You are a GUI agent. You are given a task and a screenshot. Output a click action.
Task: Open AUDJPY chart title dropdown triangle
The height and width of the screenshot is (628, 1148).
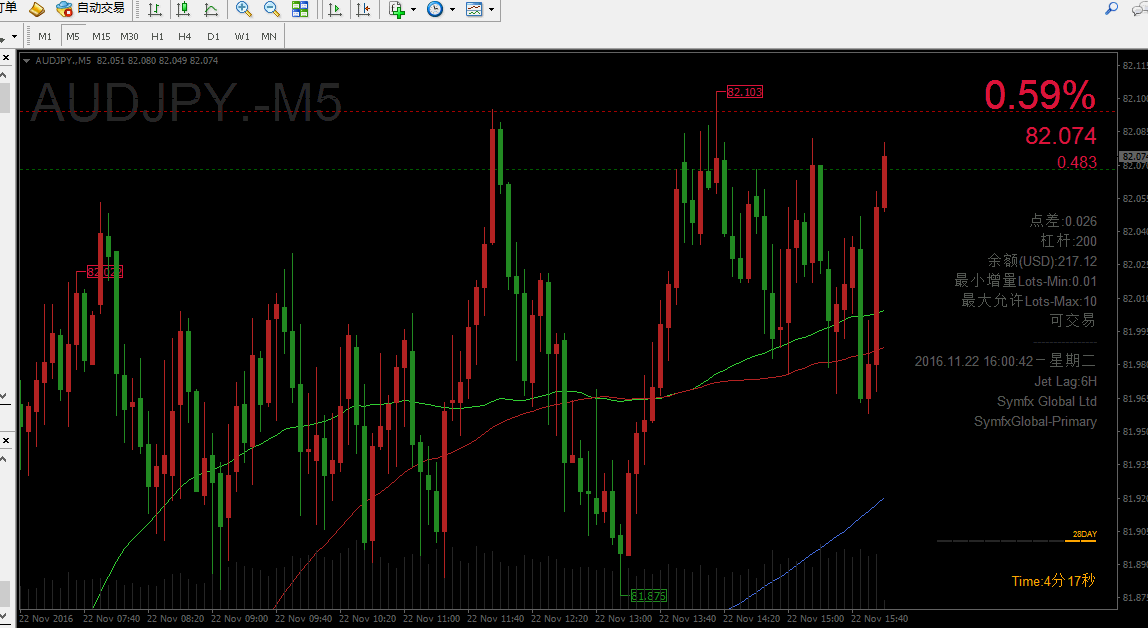[26, 61]
